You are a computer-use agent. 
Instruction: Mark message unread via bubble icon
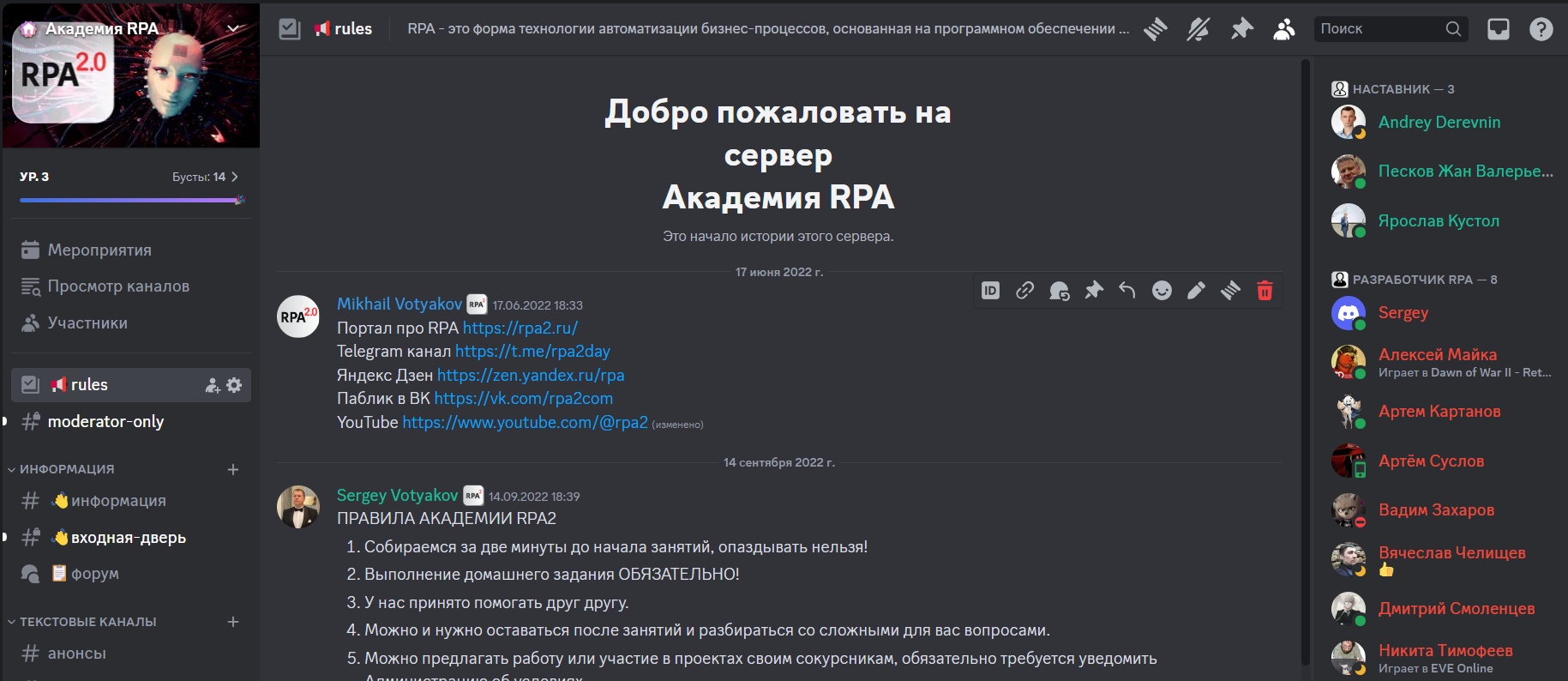point(1059,291)
